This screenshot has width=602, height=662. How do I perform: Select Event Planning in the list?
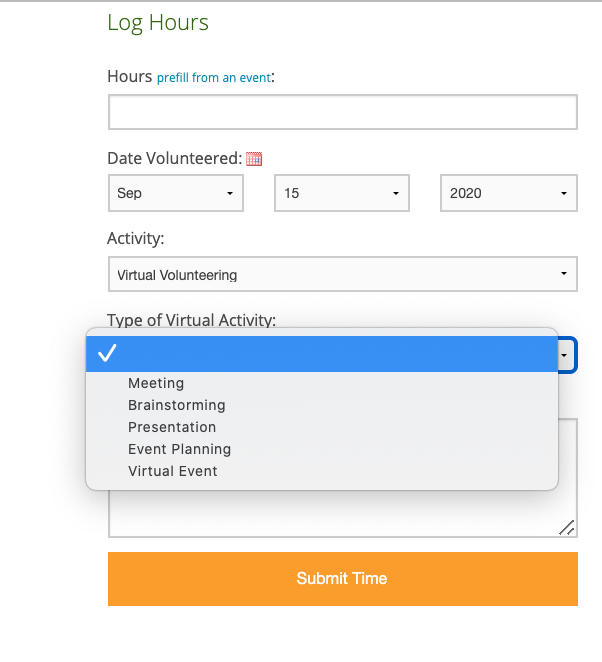click(x=179, y=449)
